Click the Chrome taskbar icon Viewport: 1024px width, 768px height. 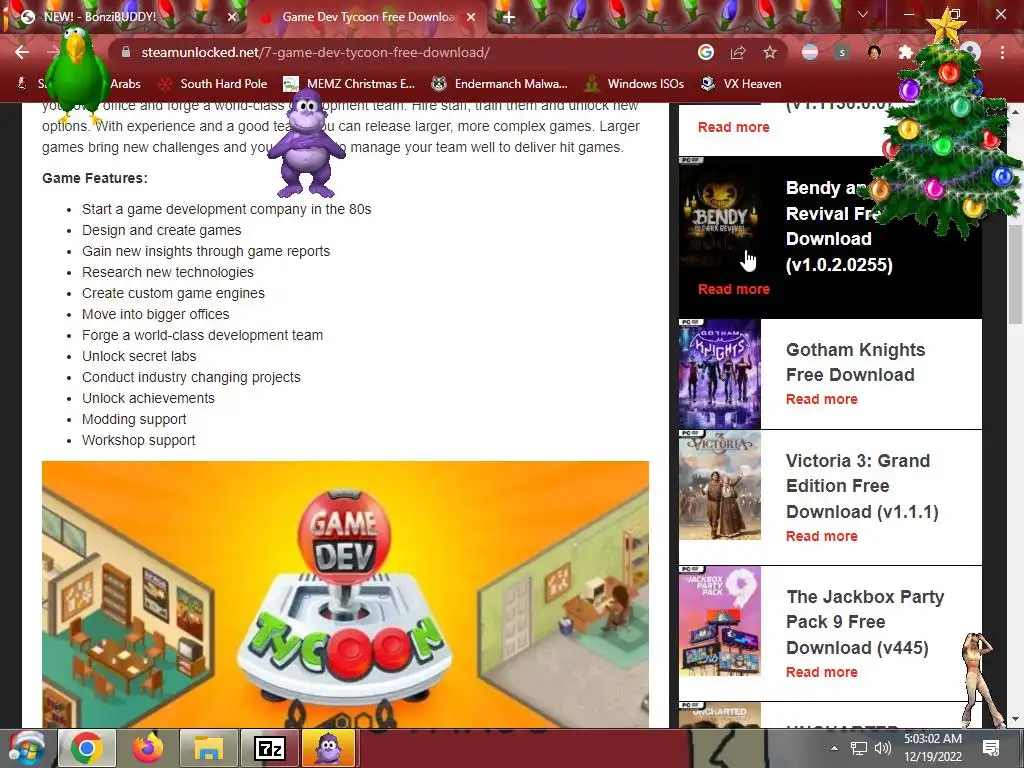coord(86,748)
